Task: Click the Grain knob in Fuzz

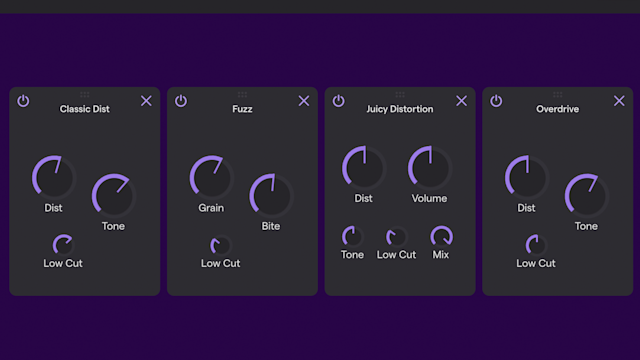Action: [211, 177]
